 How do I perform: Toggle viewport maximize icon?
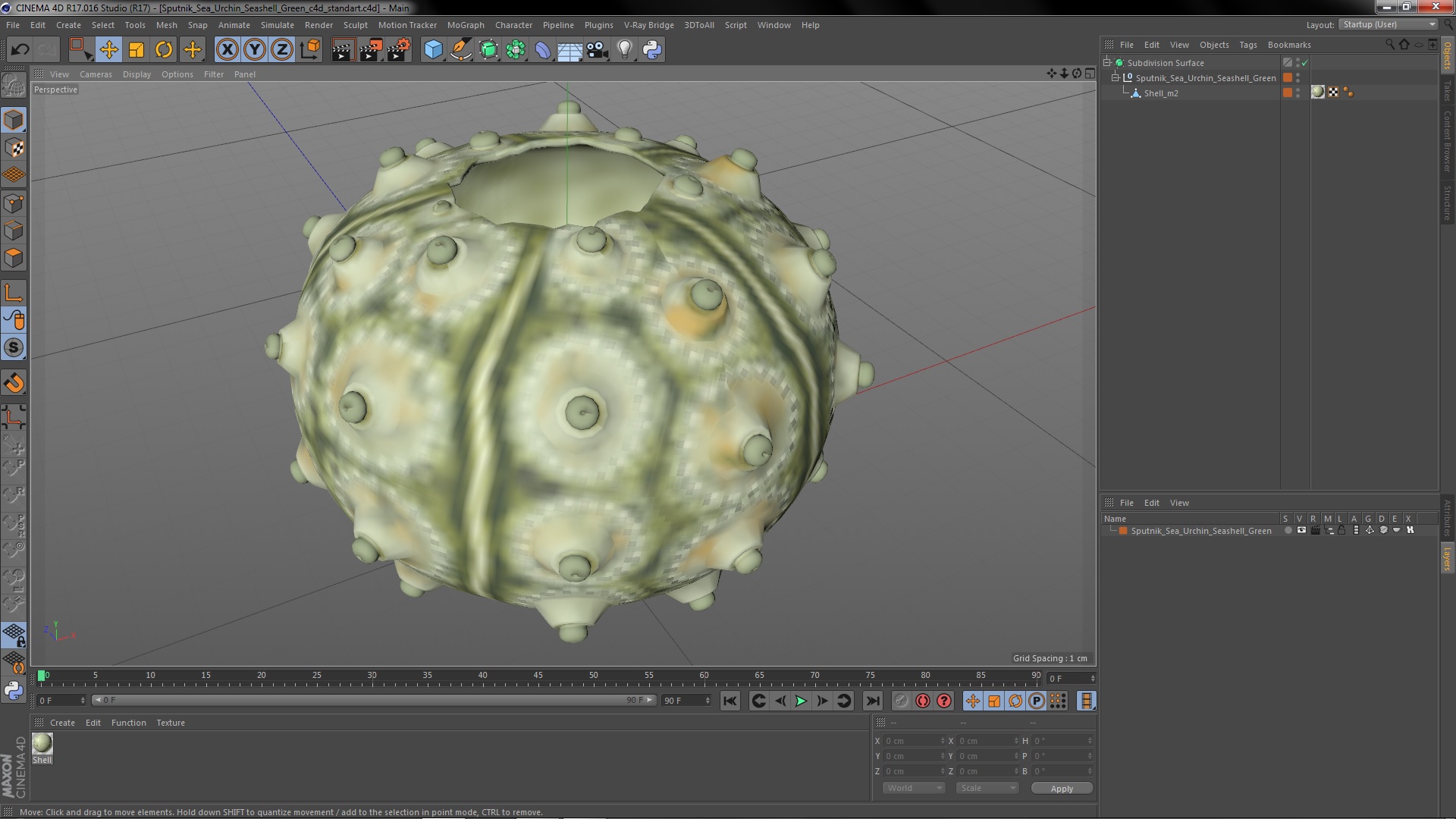(1090, 74)
